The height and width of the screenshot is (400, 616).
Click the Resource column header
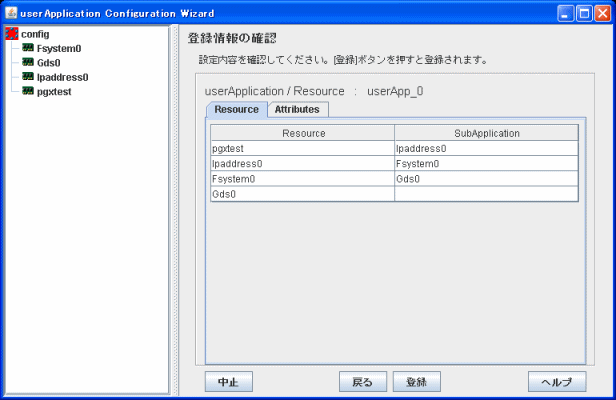click(x=303, y=133)
